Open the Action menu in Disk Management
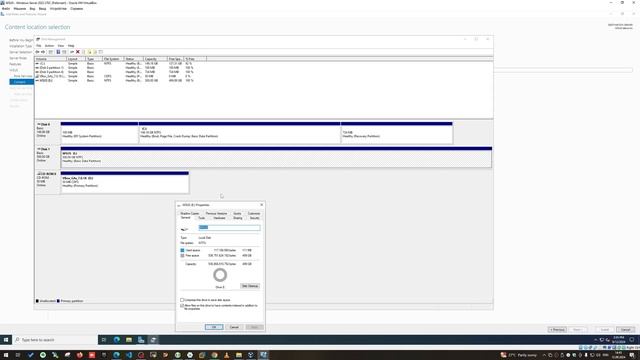The height and width of the screenshot is (360, 640). pos(49,46)
